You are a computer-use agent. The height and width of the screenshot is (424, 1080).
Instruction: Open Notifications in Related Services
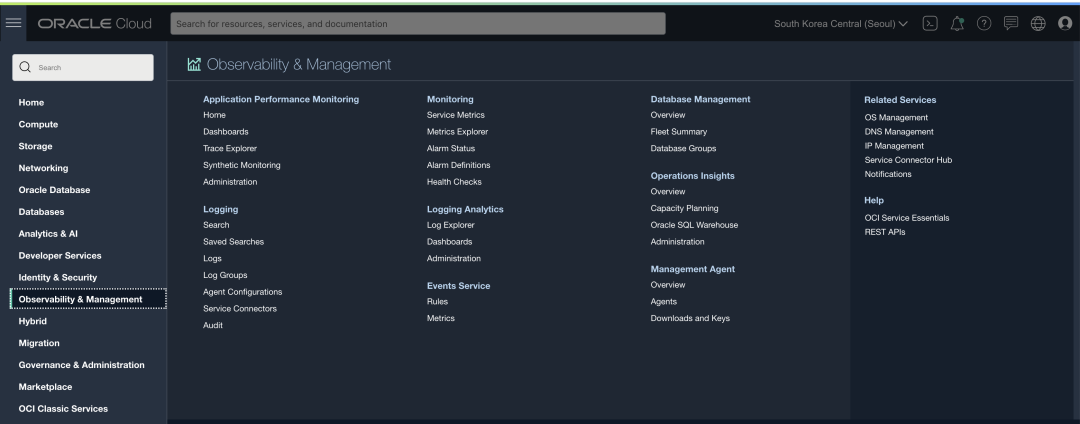(888, 174)
